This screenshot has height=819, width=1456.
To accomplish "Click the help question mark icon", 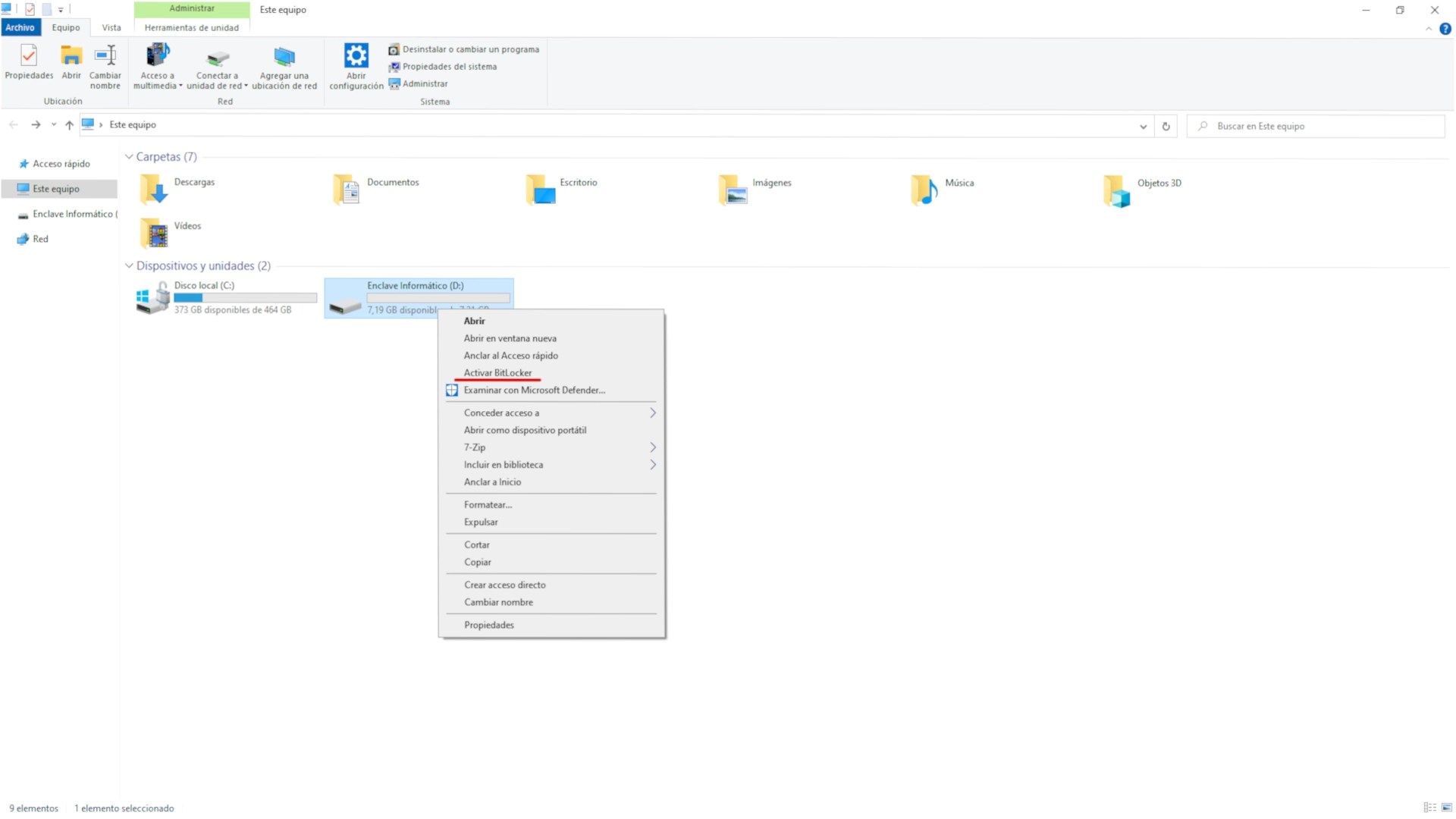I will point(1445,29).
